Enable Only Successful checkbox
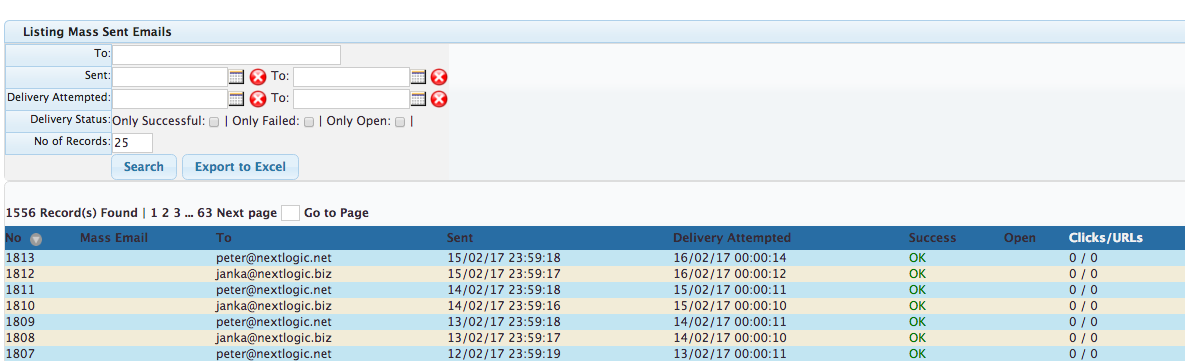 pyautogui.click(x=214, y=122)
